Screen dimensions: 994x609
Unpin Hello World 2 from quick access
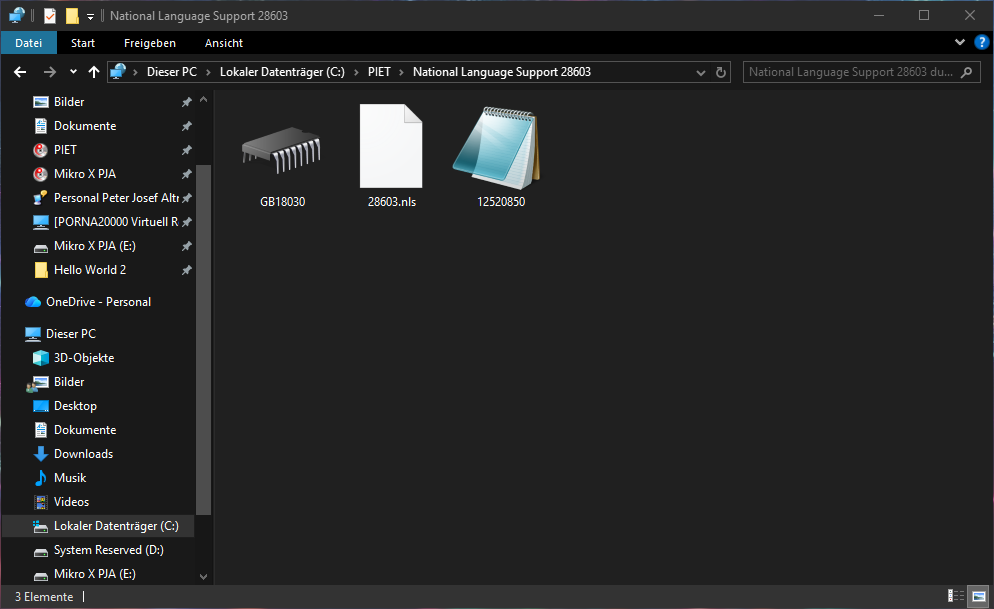[x=186, y=270]
